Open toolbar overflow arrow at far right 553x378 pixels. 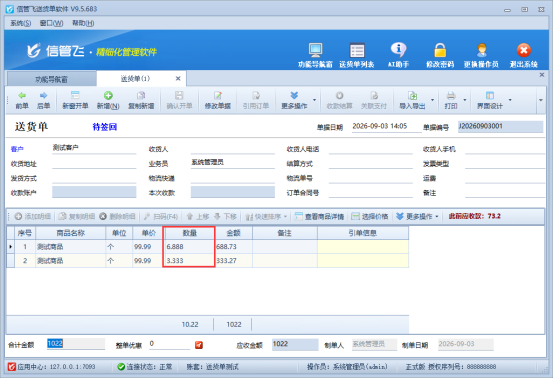[541, 100]
